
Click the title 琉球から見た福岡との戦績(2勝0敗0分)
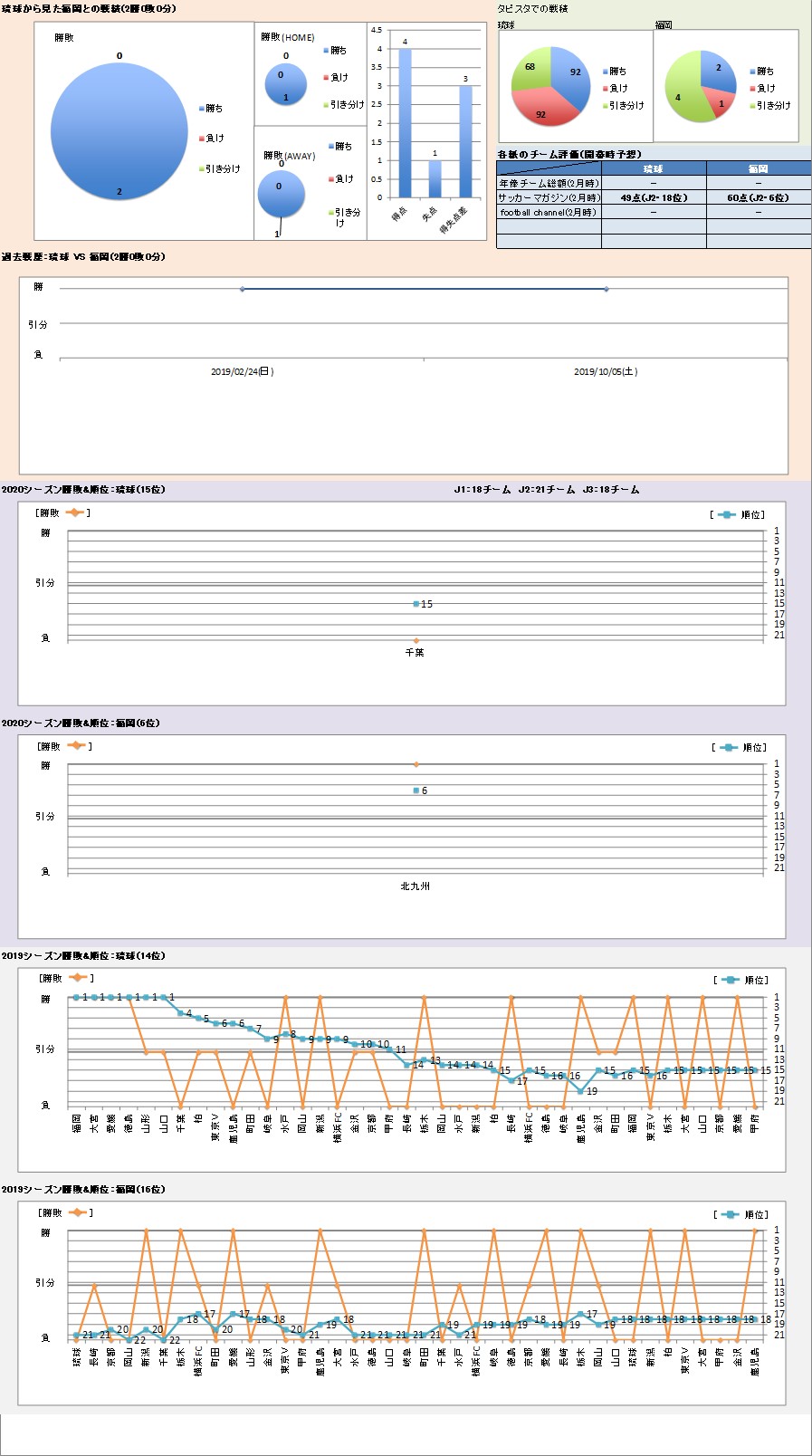(x=89, y=8)
